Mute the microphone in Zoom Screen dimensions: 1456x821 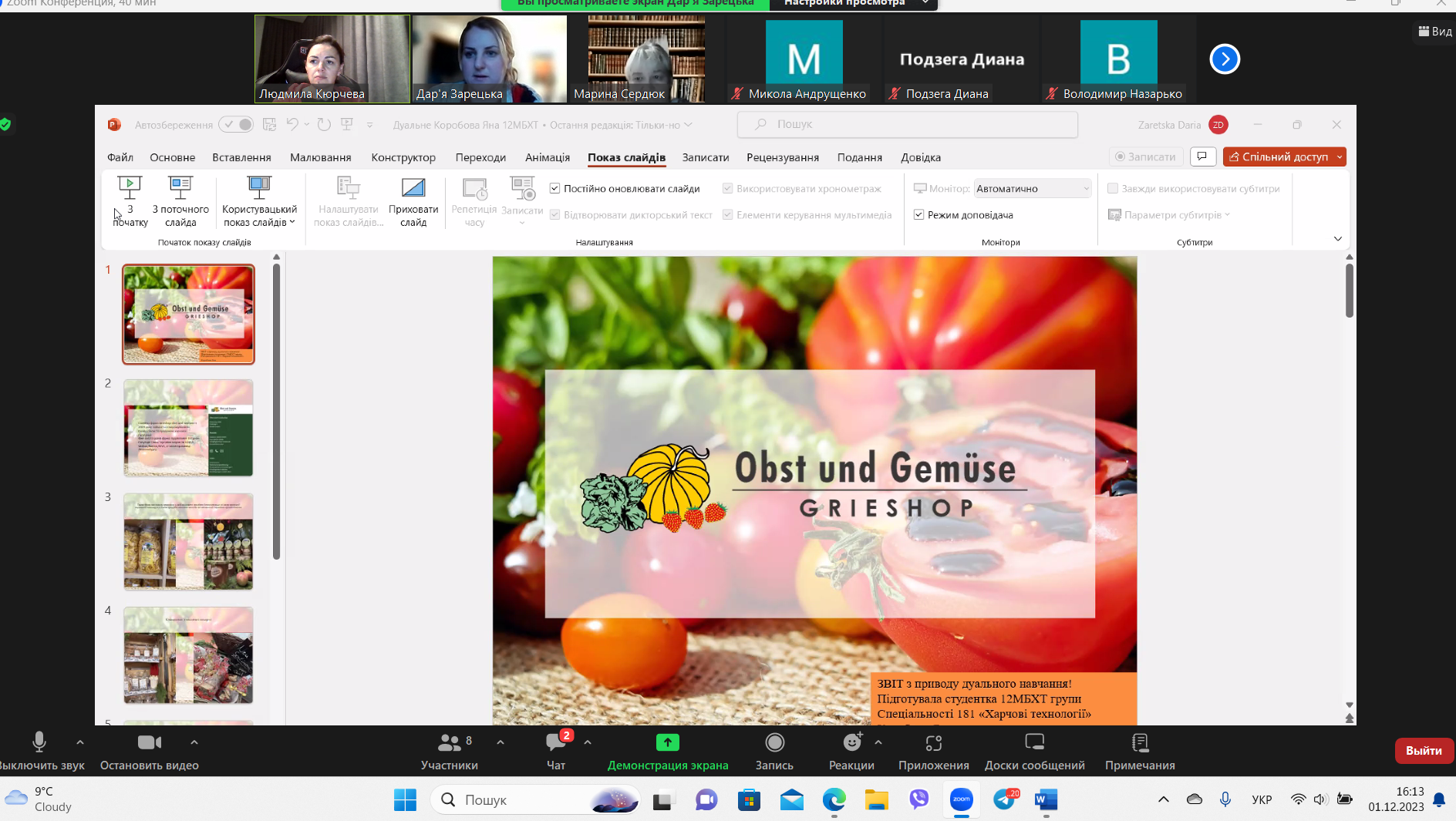click(39, 751)
